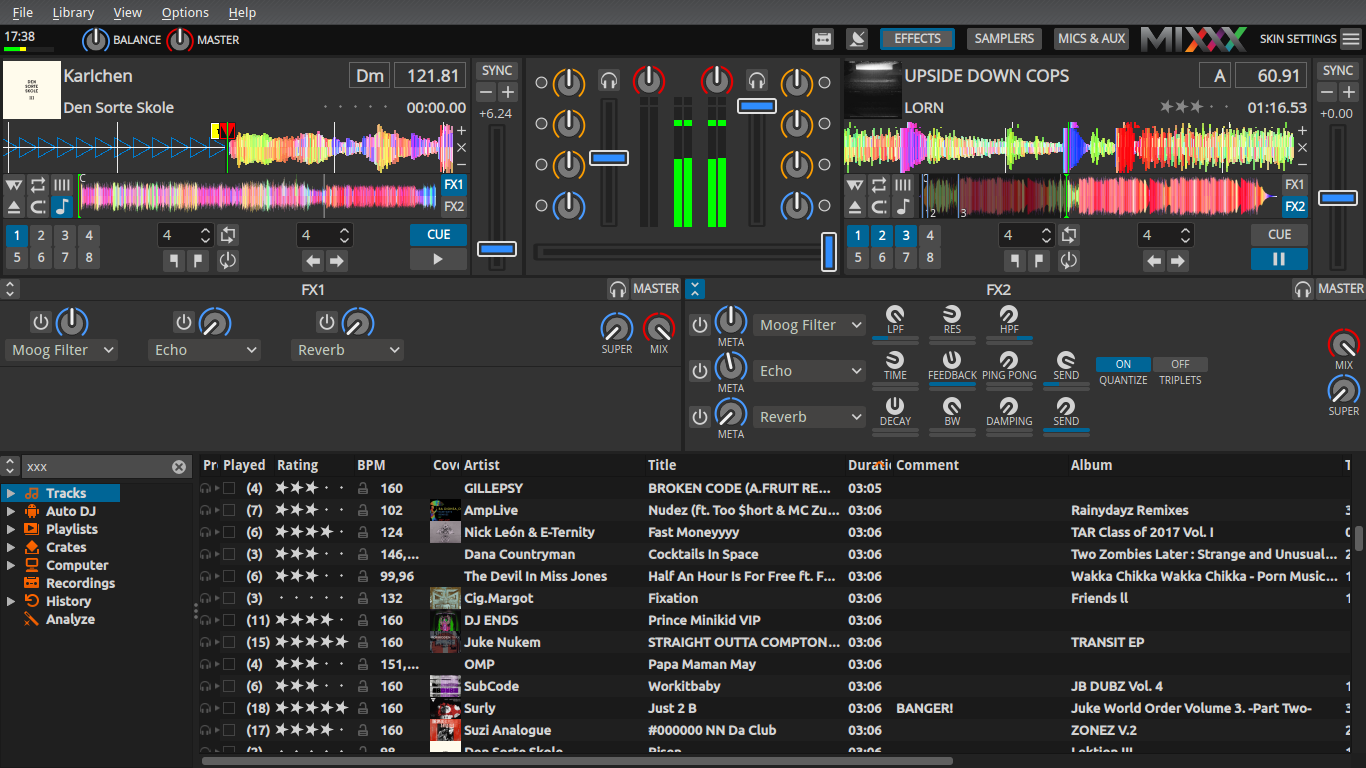The image size is (1366, 768).
Task: Open Moog Filter effect dropdown in FX1
Action: [x=61, y=350]
